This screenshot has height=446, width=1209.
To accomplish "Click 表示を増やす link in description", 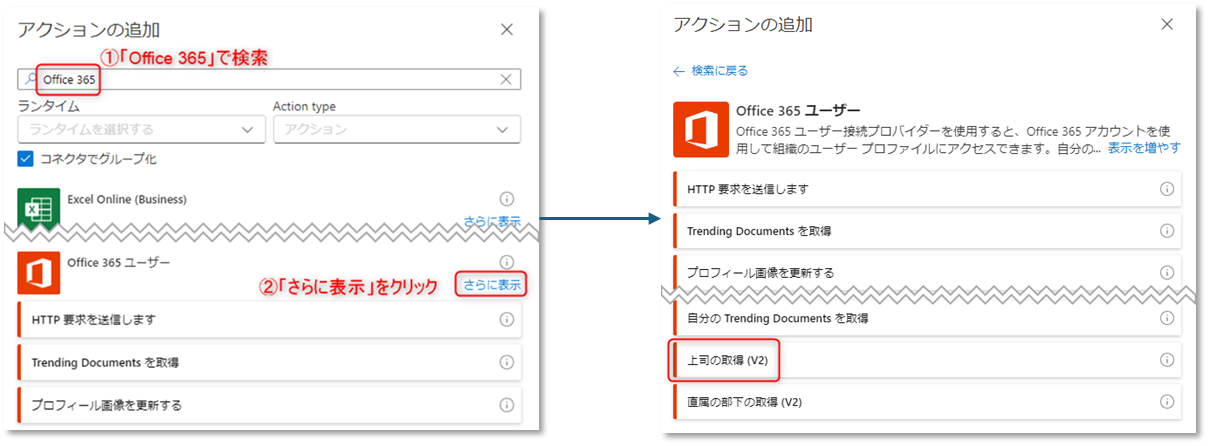I will 1144,148.
